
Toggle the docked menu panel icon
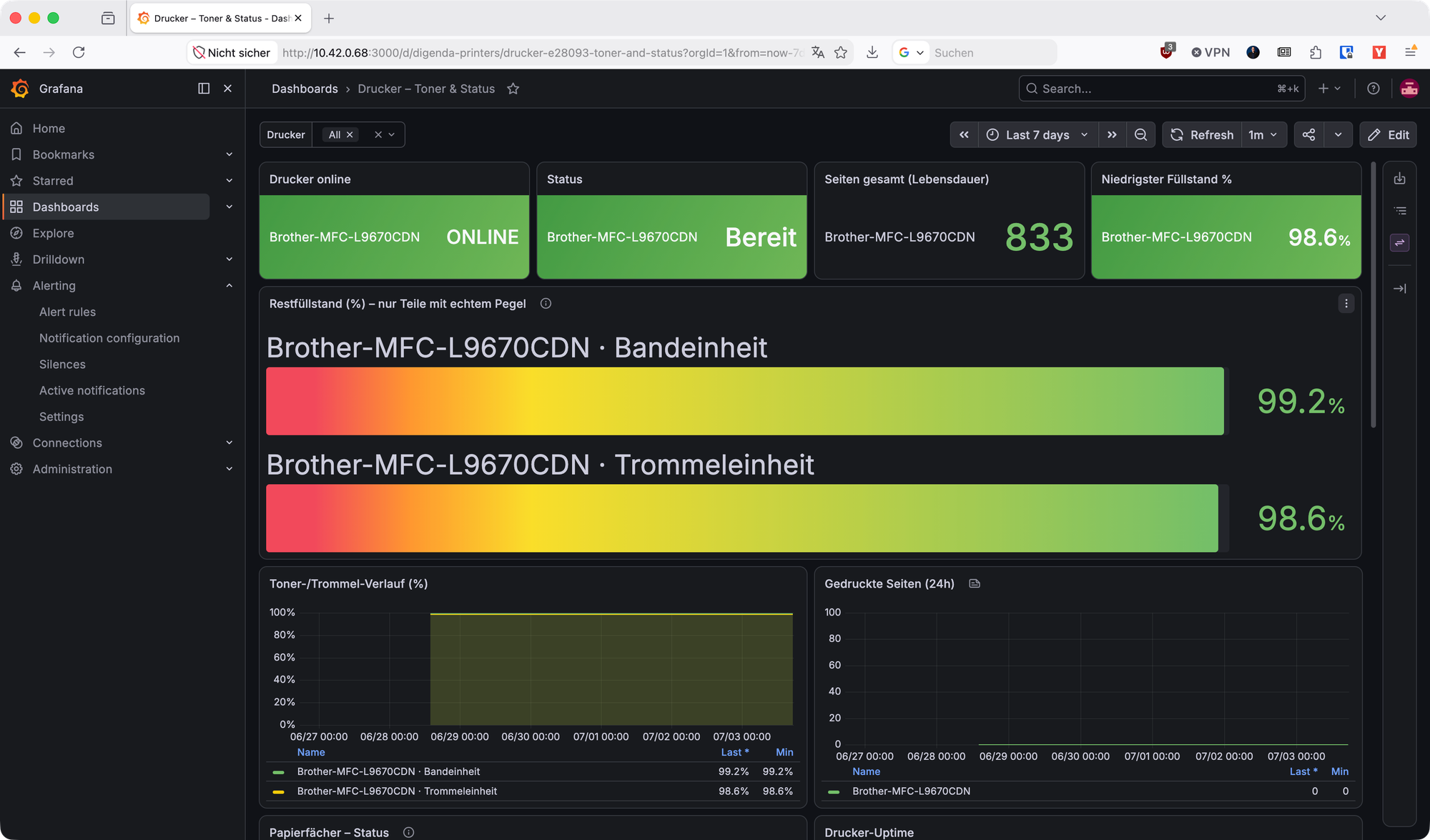coord(204,89)
